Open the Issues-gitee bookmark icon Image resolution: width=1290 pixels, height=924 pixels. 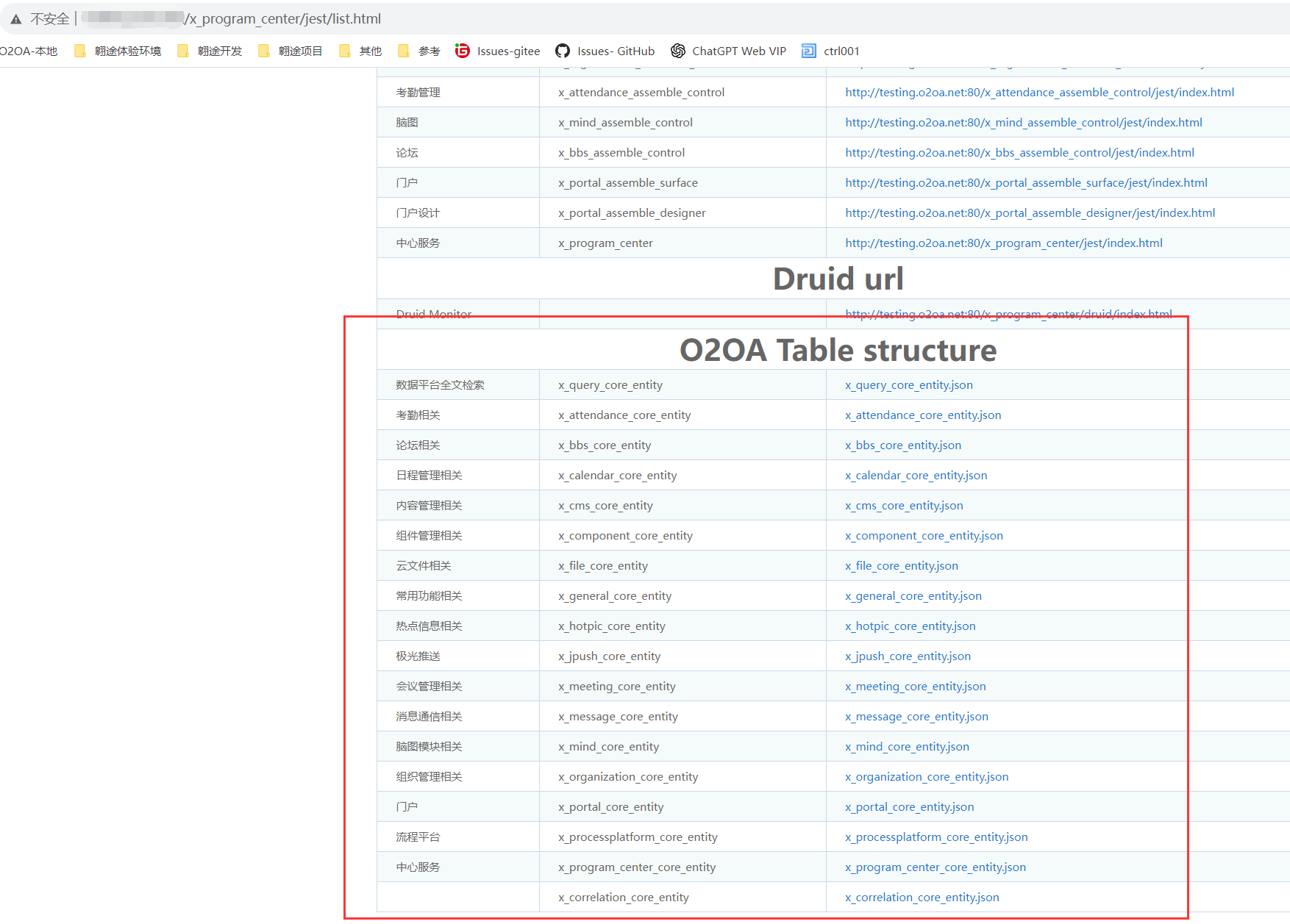click(463, 51)
